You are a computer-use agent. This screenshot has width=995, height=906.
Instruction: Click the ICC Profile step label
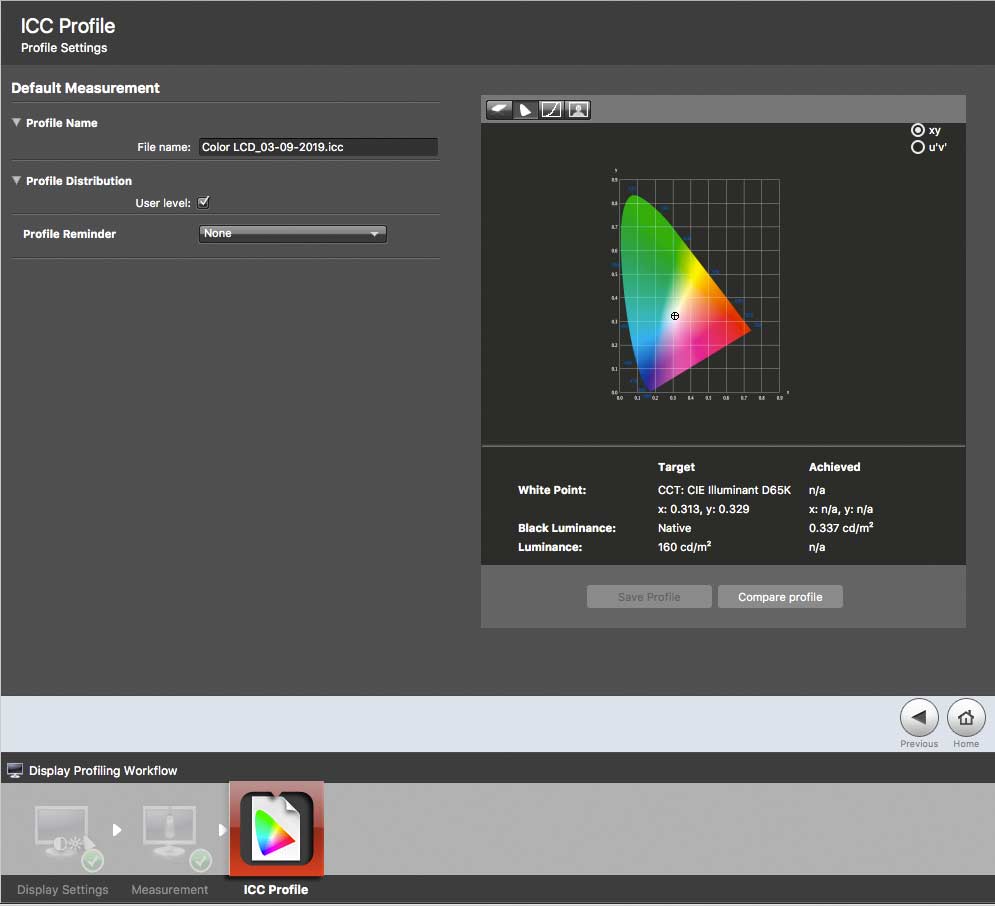click(x=276, y=890)
